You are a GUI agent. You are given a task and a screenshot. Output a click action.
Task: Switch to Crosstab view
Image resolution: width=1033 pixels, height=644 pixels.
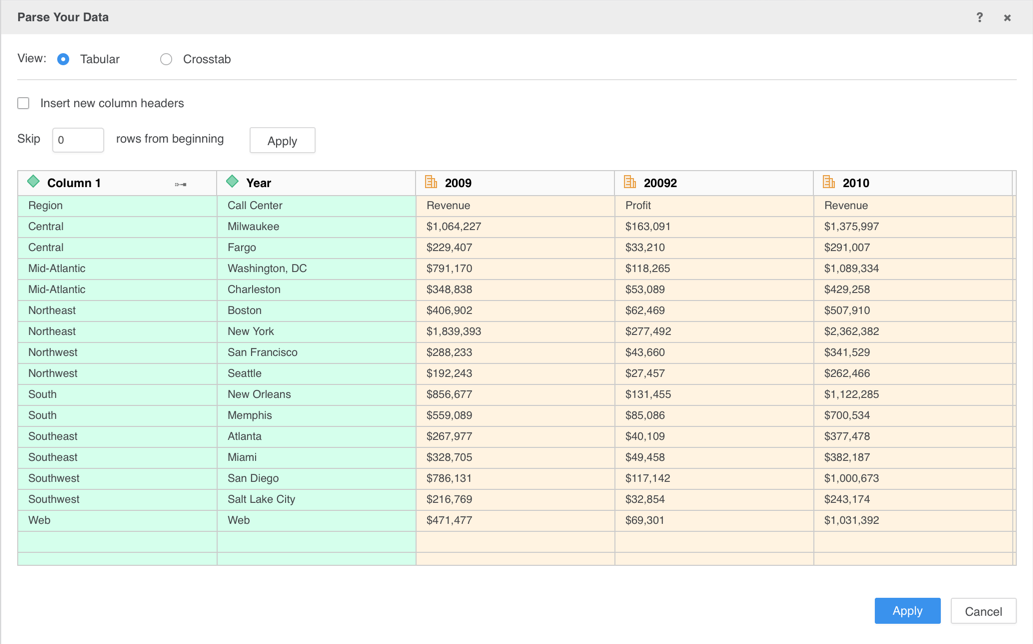click(x=166, y=59)
